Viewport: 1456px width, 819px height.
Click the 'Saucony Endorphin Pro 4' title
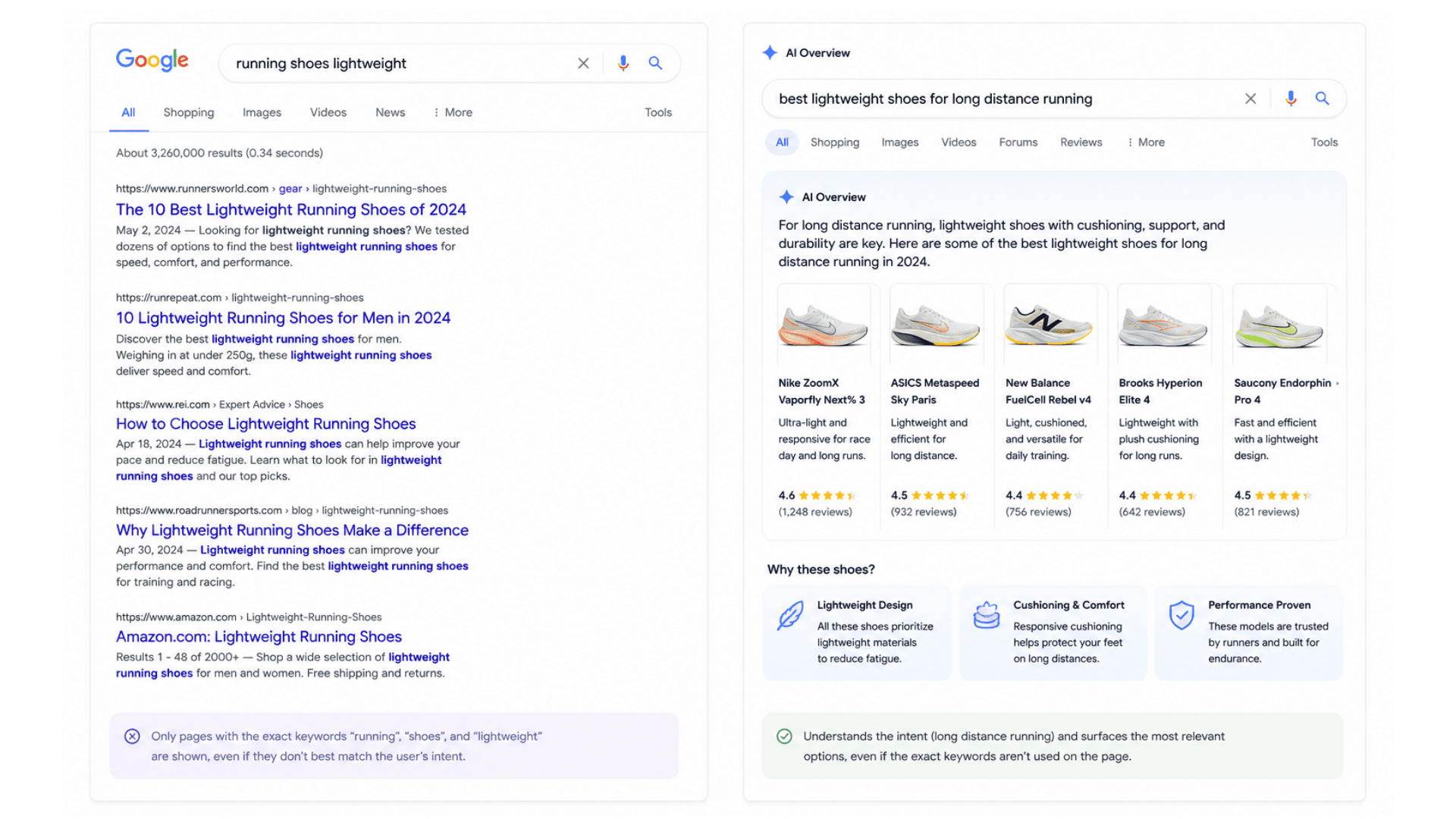pyautogui.click(x=1282, y=391)
